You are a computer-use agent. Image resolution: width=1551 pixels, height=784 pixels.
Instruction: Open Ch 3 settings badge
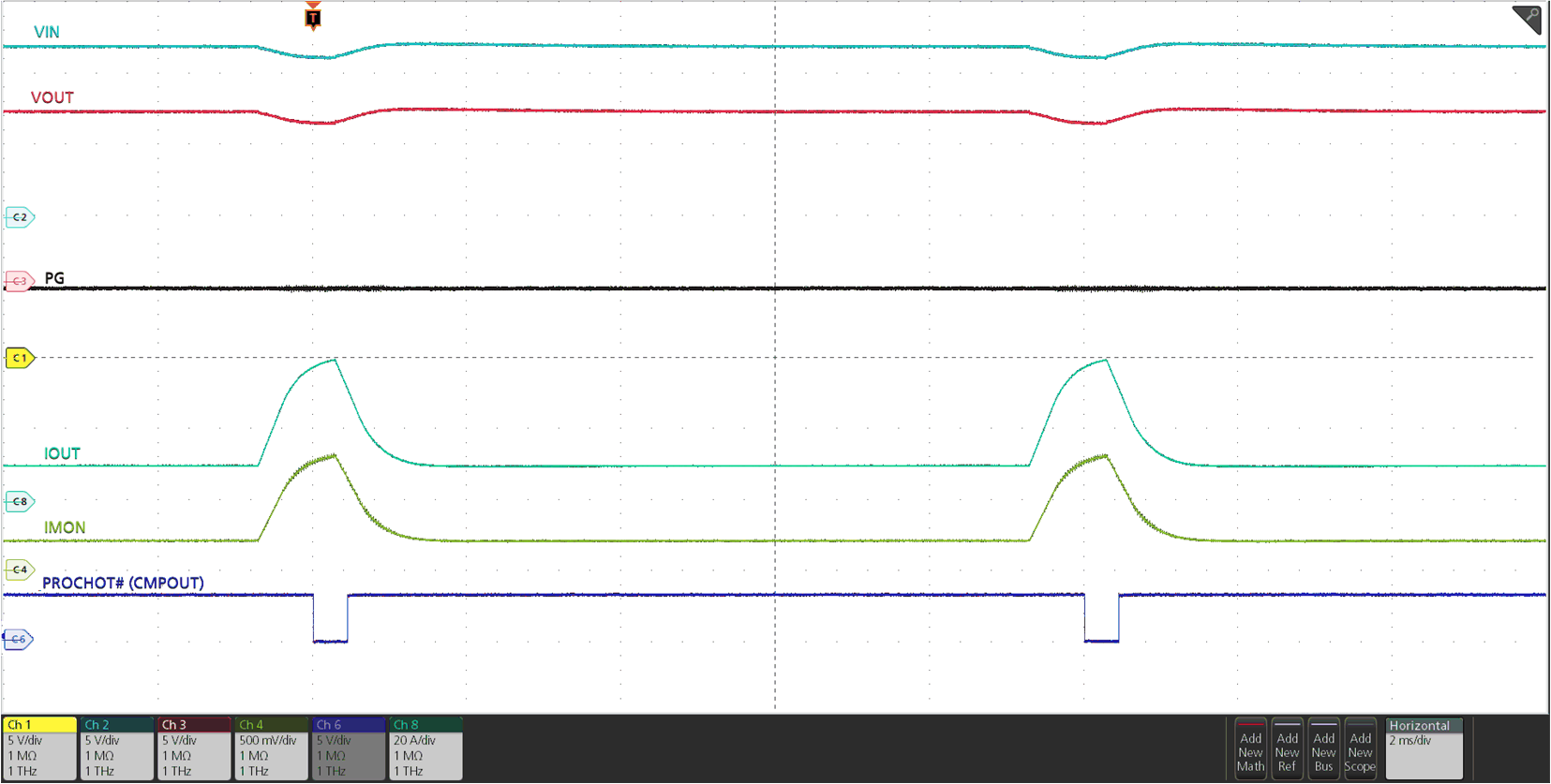point(194,748)
